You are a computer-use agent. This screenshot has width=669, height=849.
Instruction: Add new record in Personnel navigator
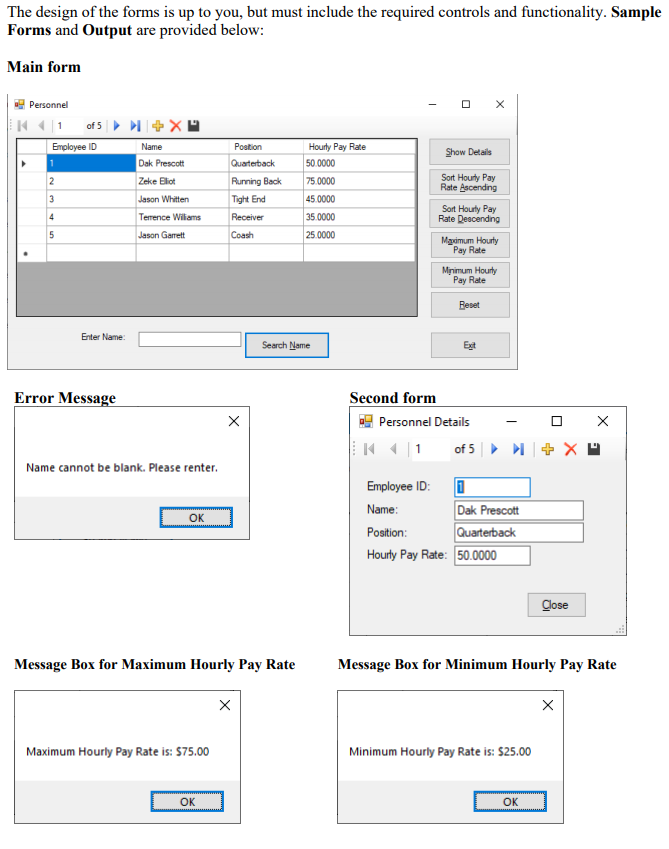tap(158, 126)
